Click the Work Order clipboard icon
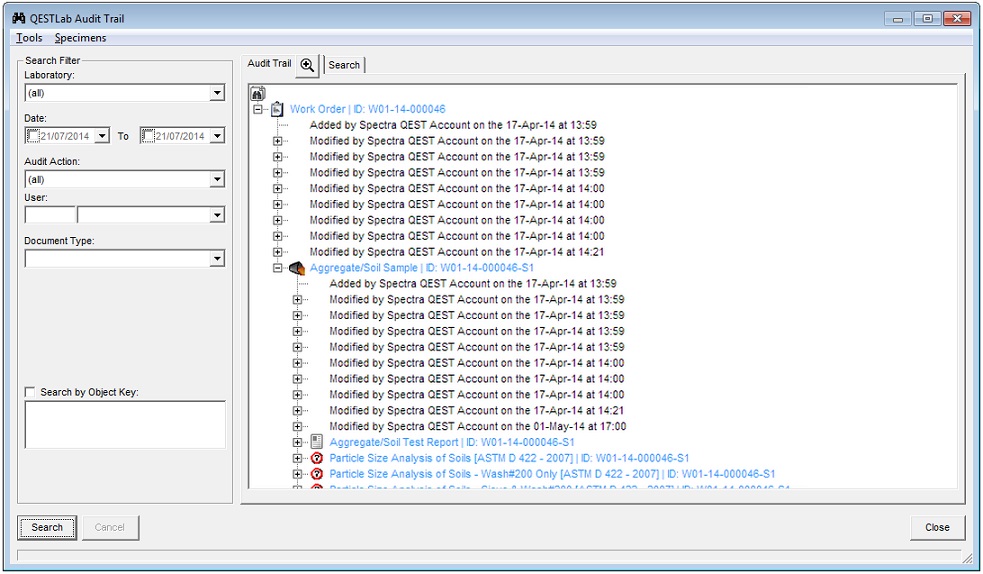The image size is (983, 574). pos(277,109)
